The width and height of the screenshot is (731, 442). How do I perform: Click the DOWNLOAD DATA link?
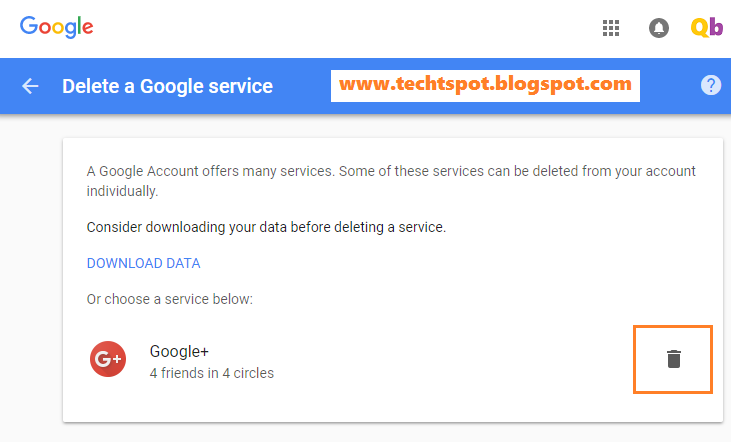(144, 263)
